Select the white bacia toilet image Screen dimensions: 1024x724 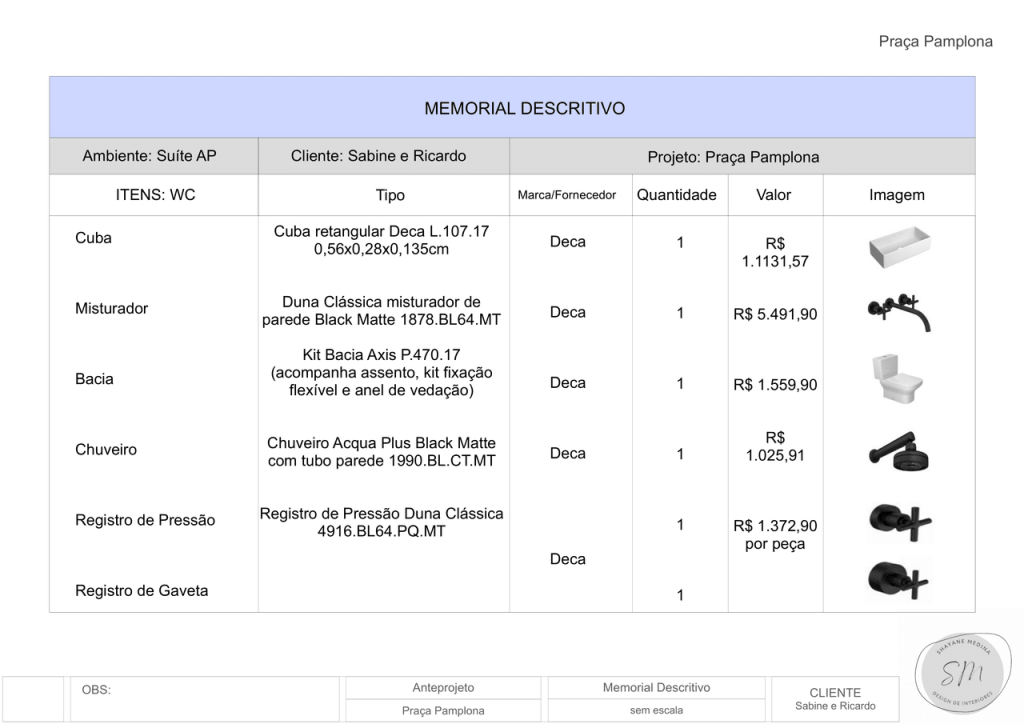896,378
